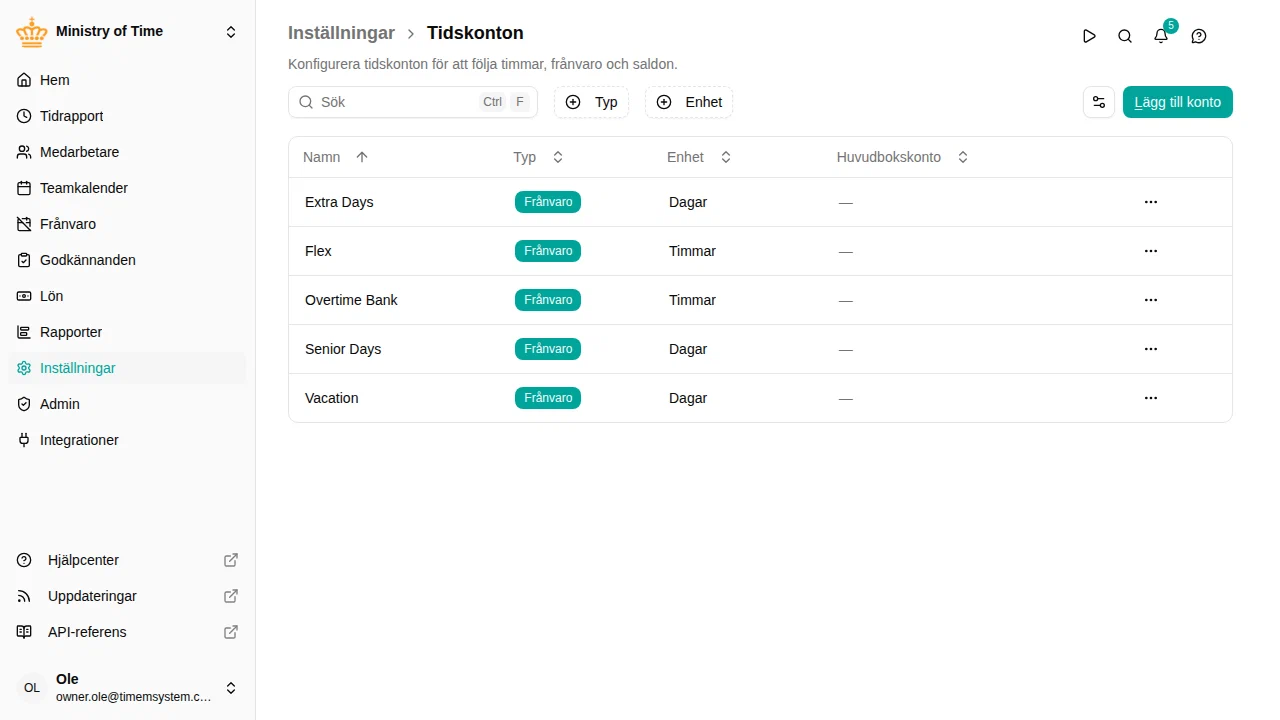Open Godkännanden in the sidebar

127,260
